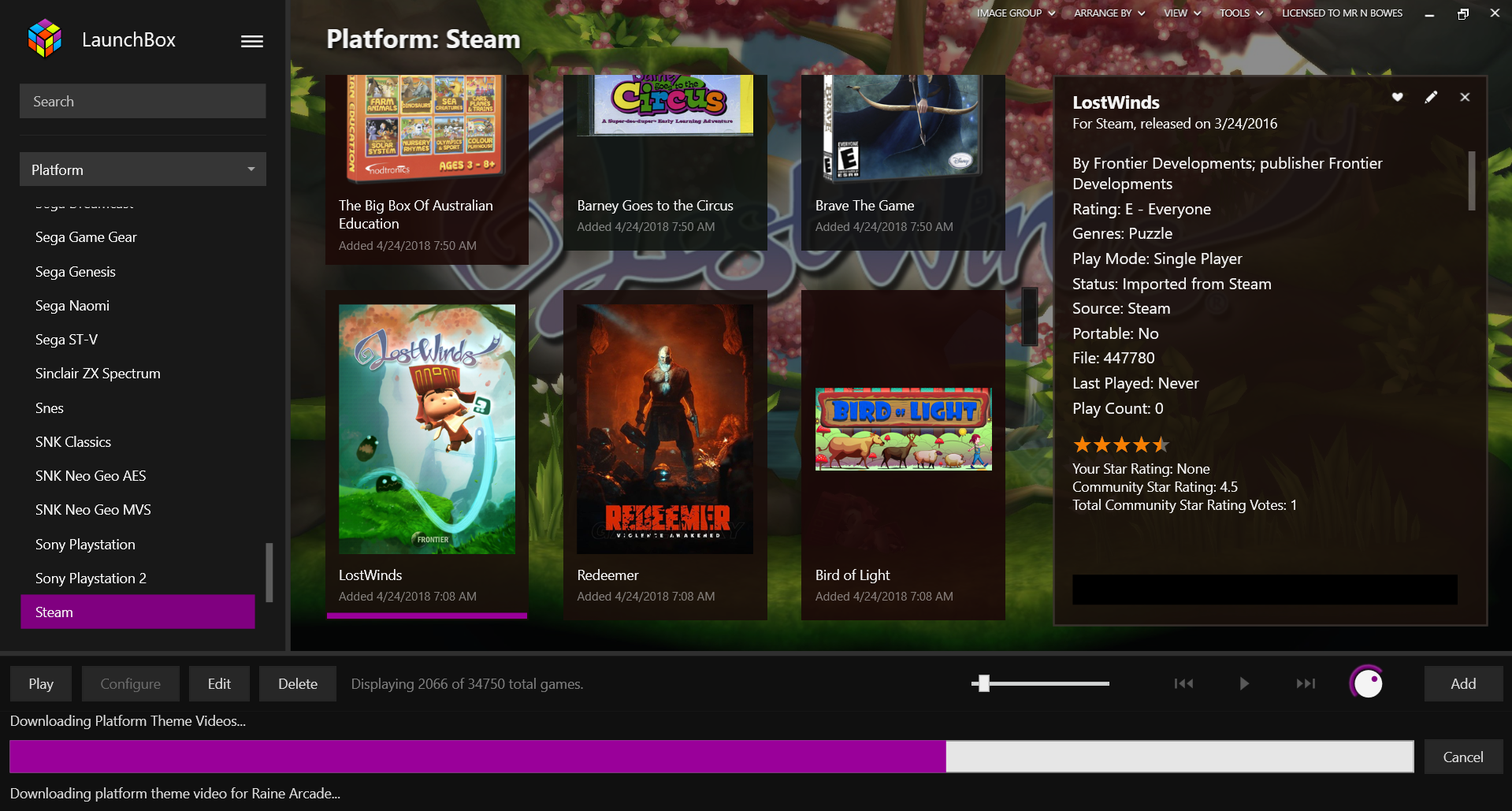This screenshot has width=1512, height=811.
Task: Click the 'Redeemer' title text
Action: pyautogui.click(x=607, y=575)
